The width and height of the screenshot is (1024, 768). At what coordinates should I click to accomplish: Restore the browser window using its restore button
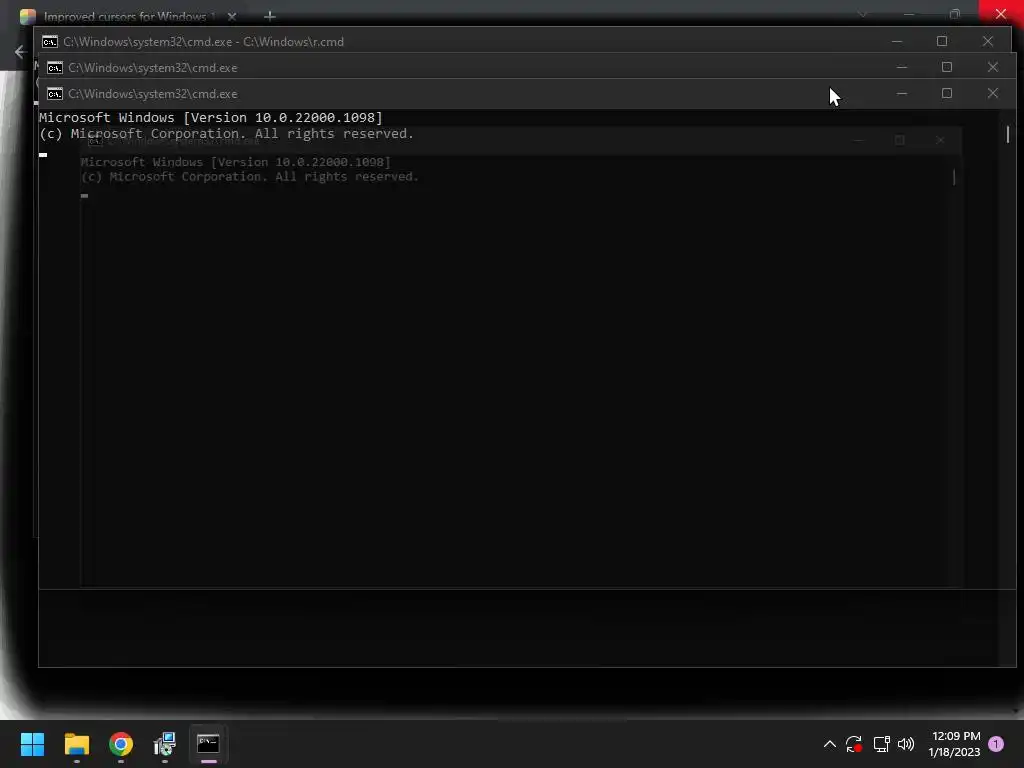click(x=955, y=14)
